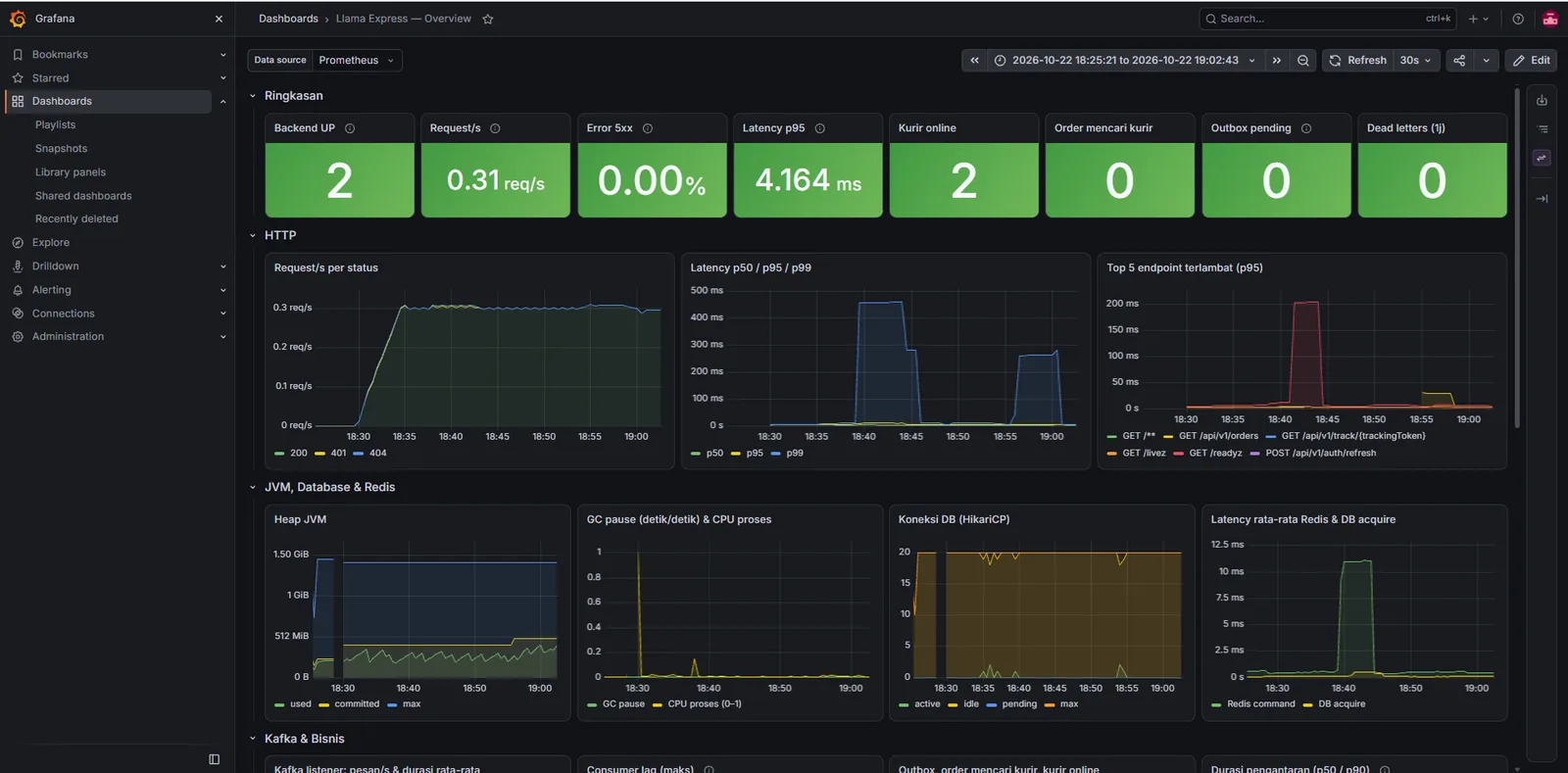Toggle GC pause series in legend
1568x773 pixels.
click(x=623, y=704)
